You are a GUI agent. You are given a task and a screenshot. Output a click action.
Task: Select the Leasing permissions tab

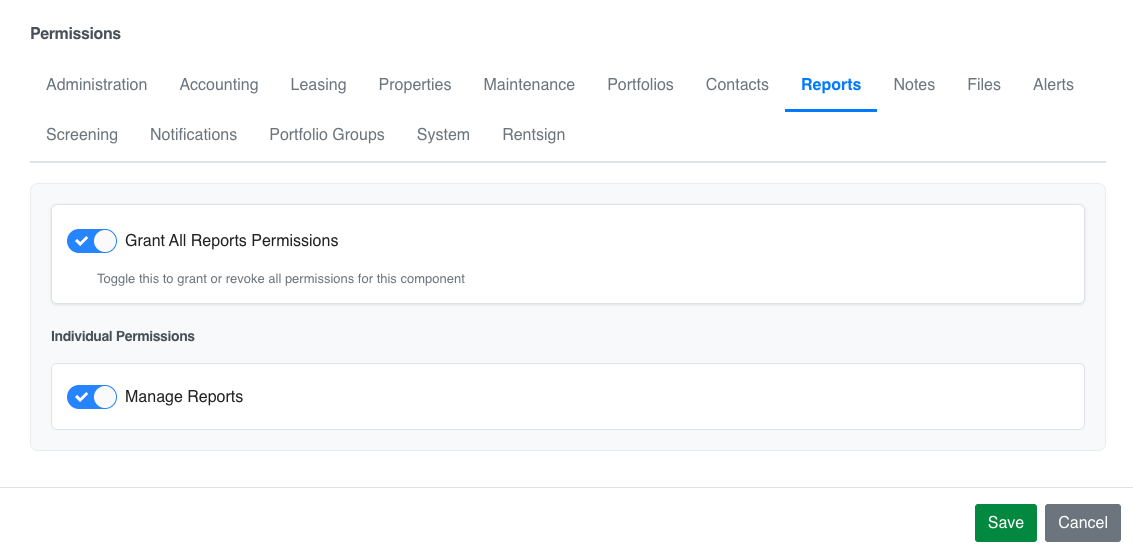click(319, 85)
